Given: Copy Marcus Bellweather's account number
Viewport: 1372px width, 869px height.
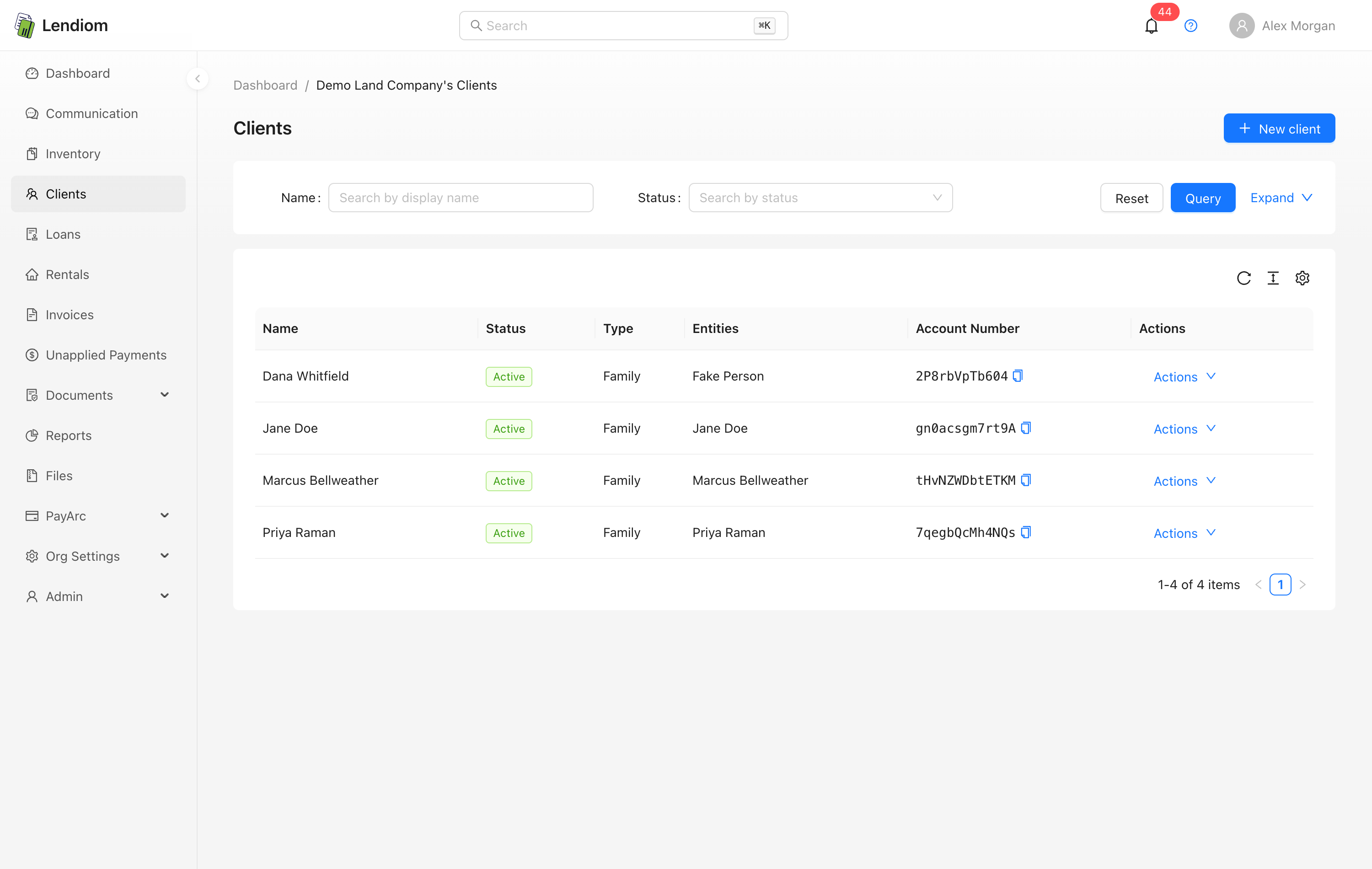Looking at the screenshot, I should pyautogui.click(x=1026, y=480).
